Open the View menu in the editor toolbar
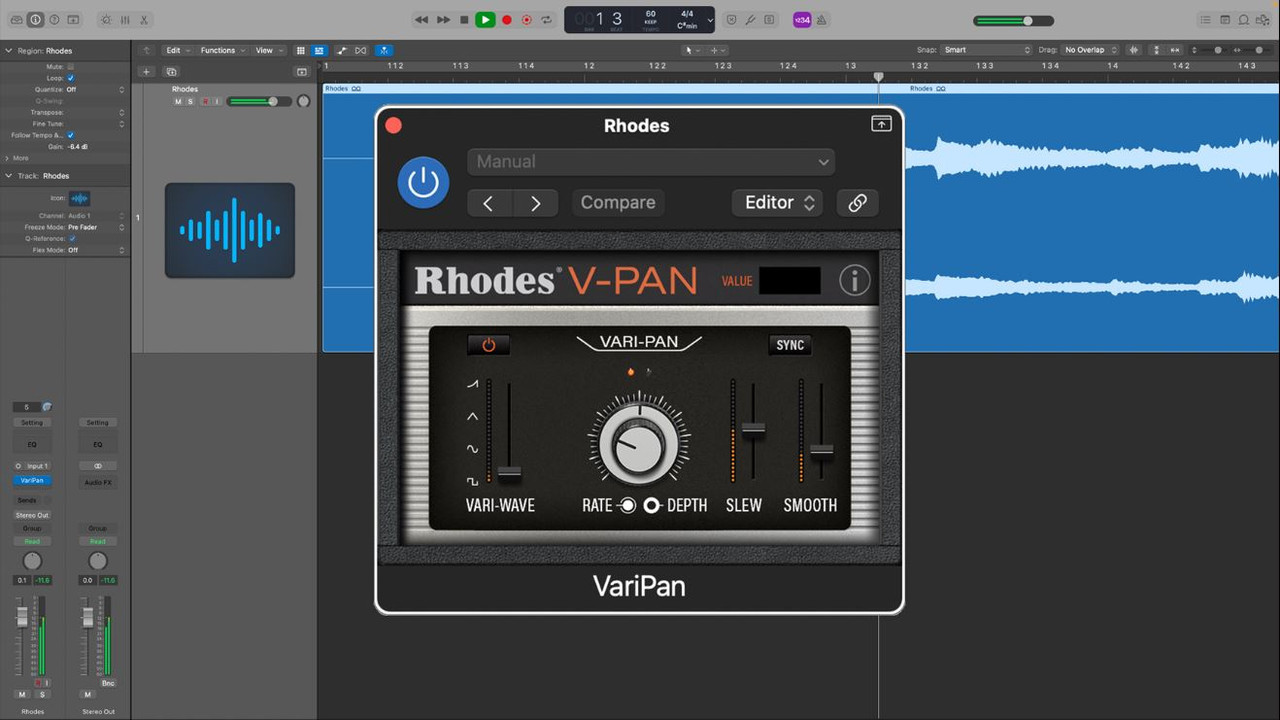Viewport: 1280px width, 720px height. [x=265, y=50]
